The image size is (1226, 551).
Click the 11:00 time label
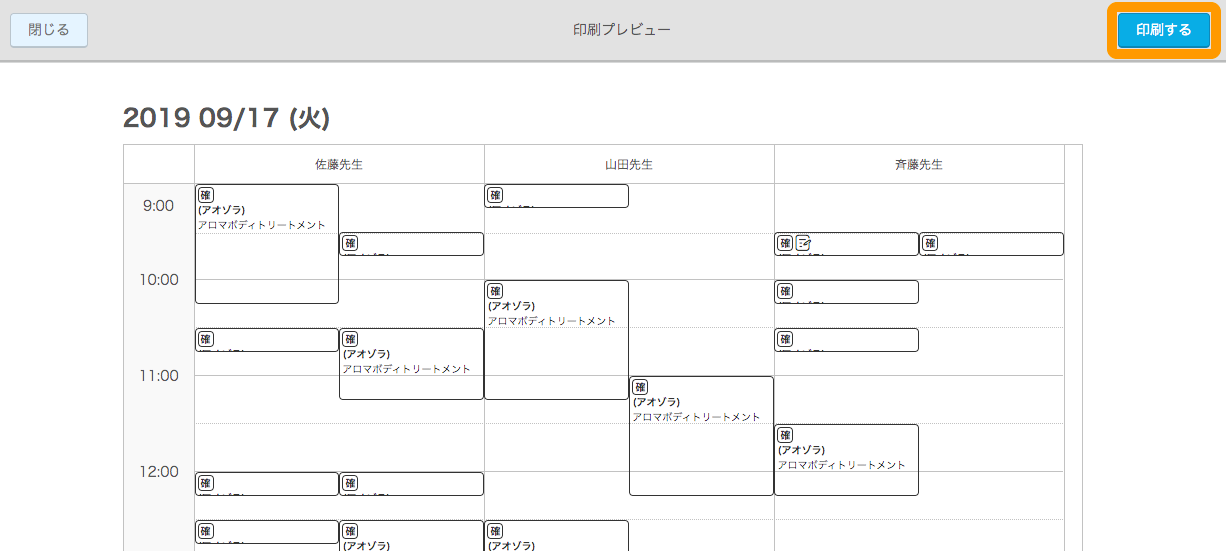click(158, 376)
